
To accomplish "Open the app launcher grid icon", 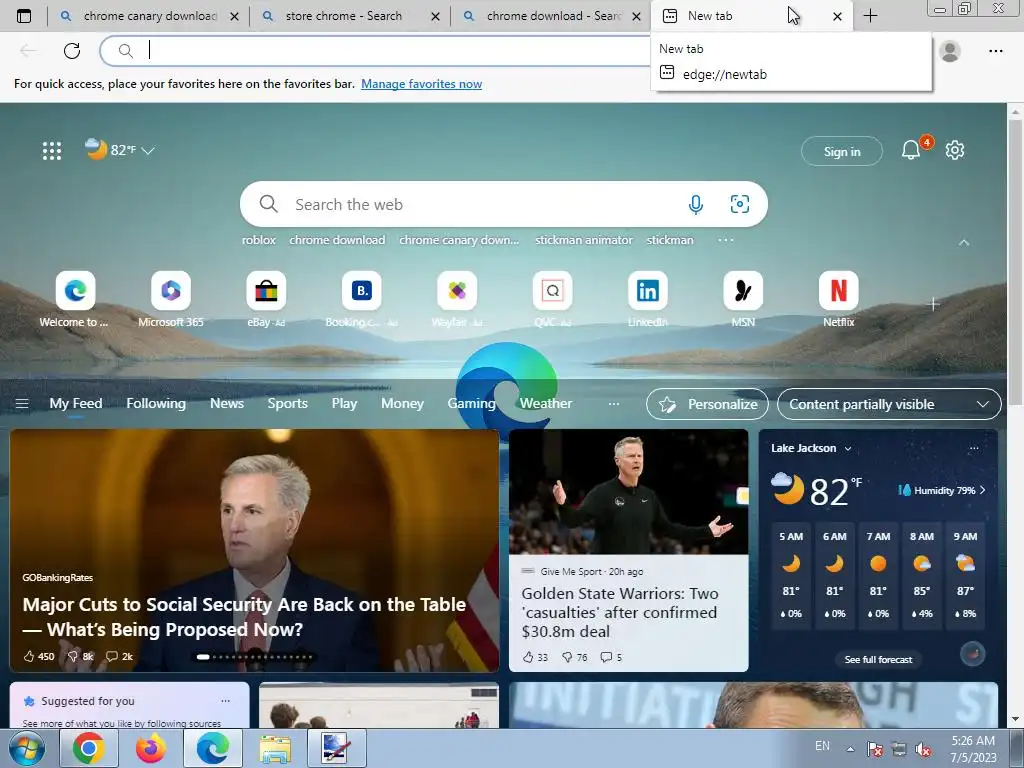I will (52, 151).
